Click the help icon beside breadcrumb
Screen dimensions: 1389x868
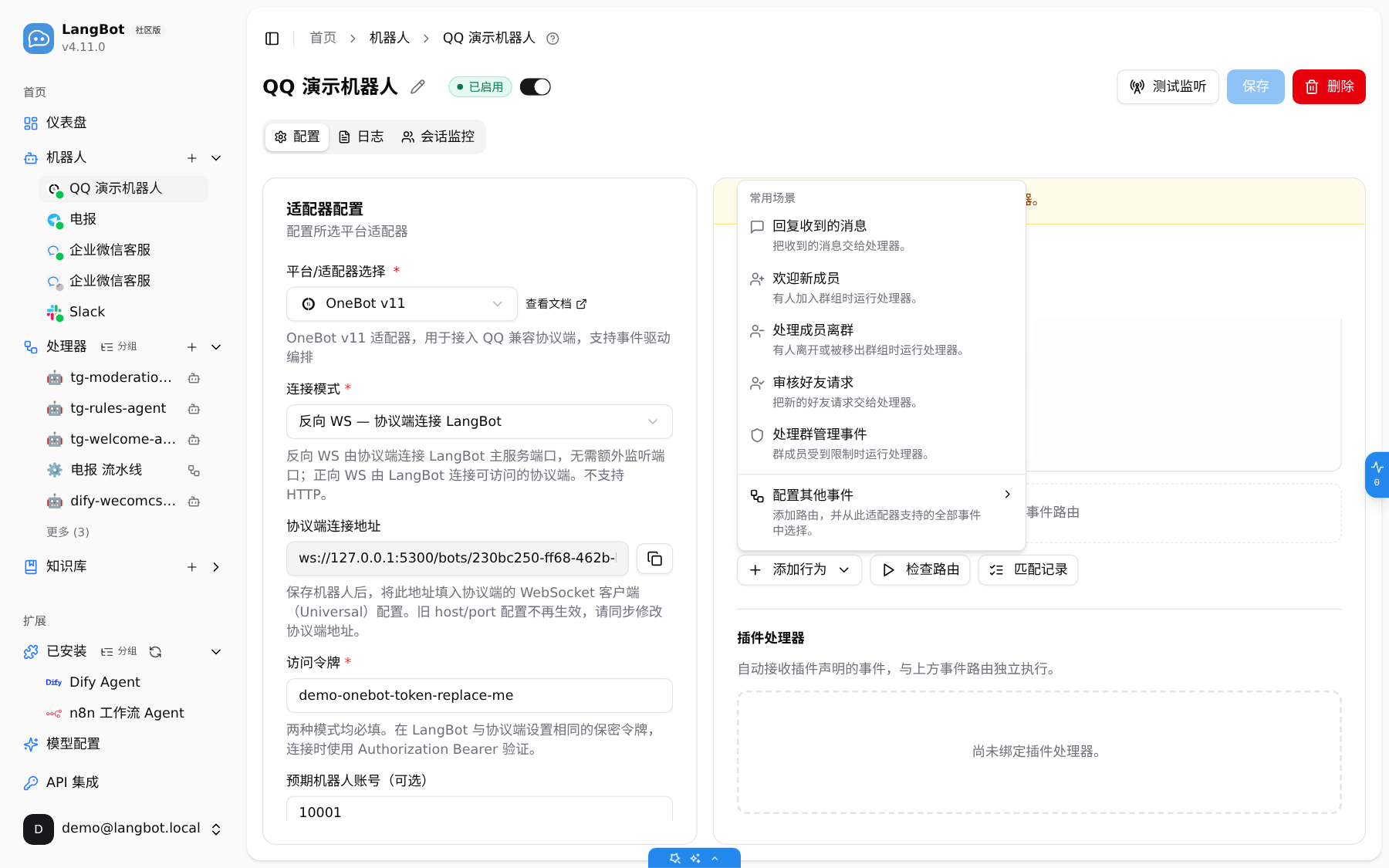click(x=553, y=39)
